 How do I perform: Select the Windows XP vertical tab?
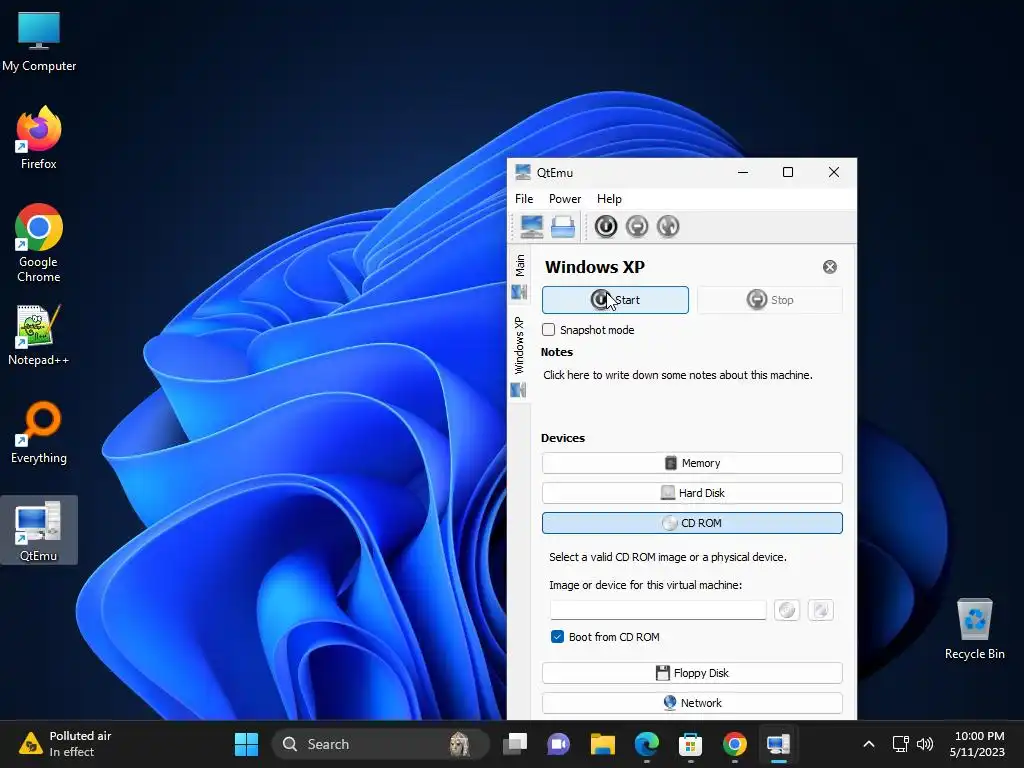519,356
